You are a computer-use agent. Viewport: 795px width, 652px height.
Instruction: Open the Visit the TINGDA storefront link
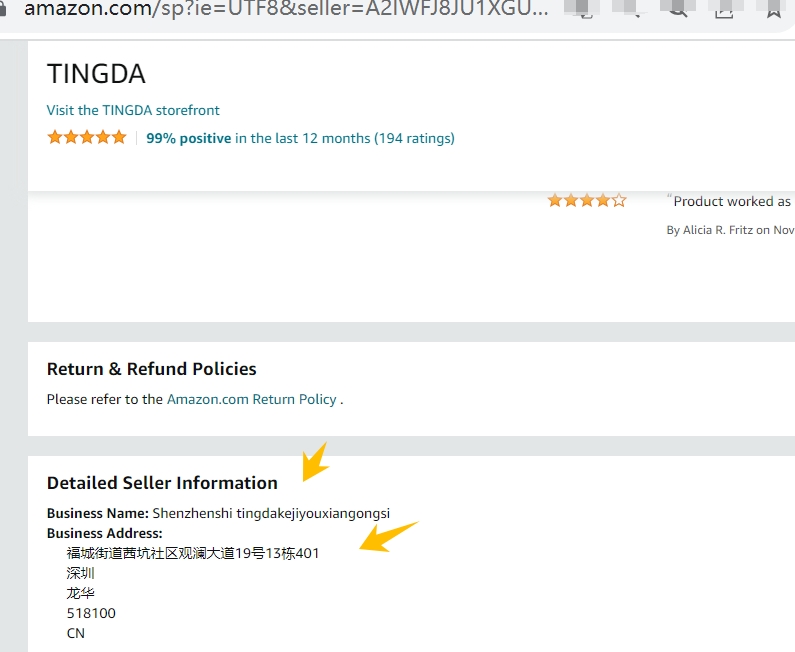[x=133, y=110]
